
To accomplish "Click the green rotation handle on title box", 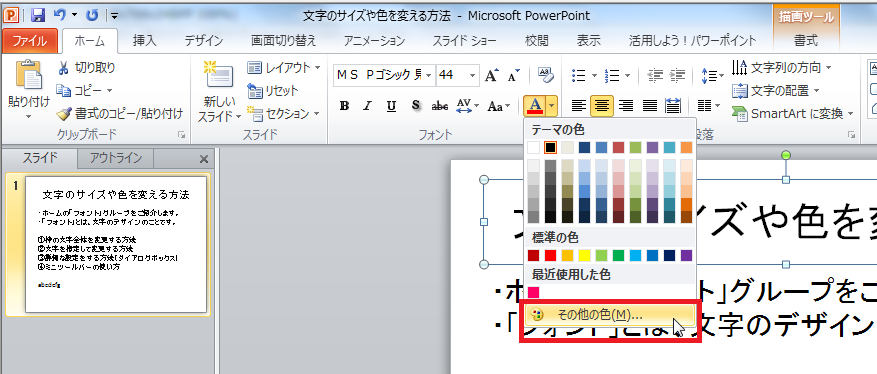I will (786, 155).
